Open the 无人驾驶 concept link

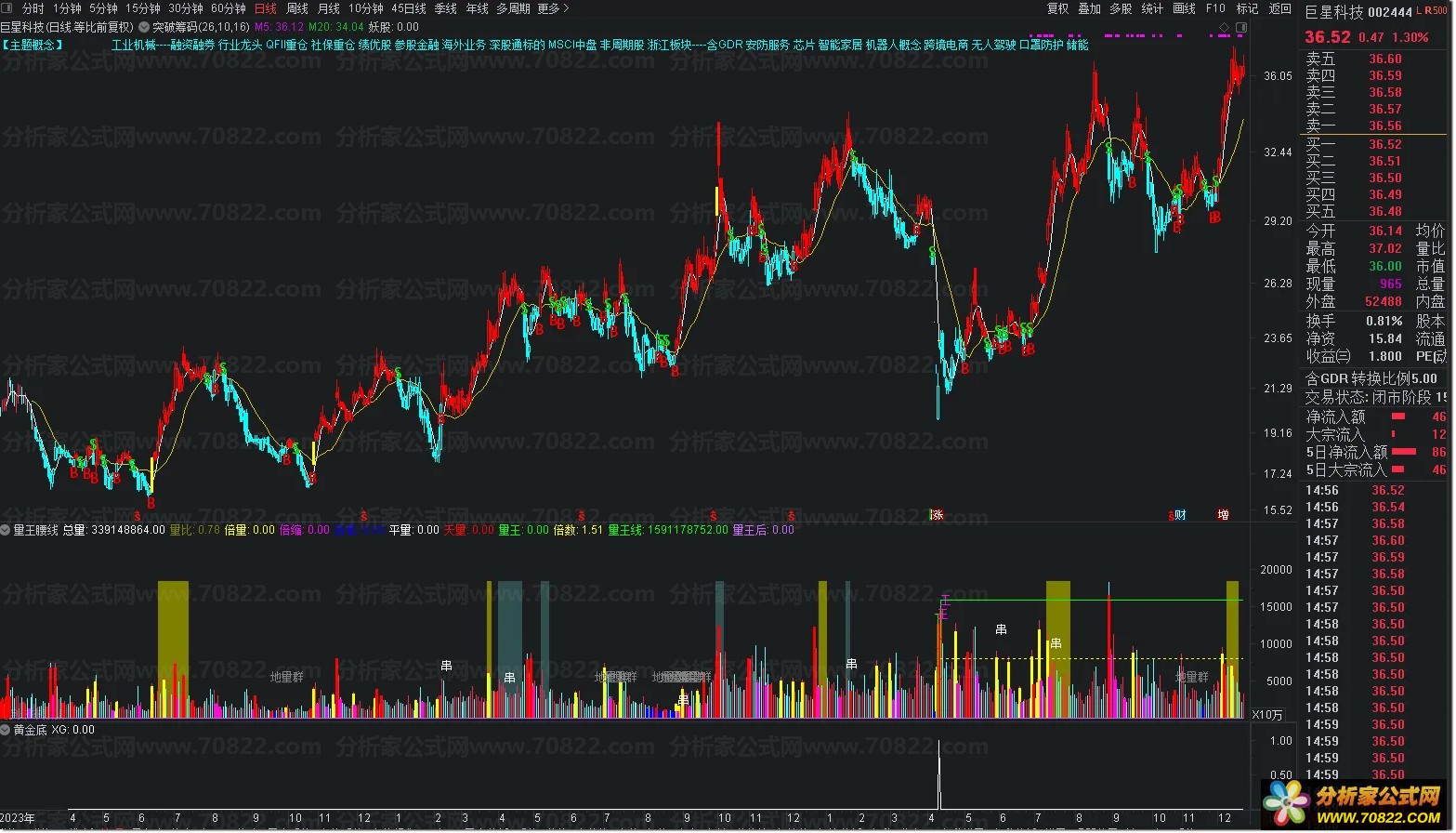click(x=994, y=45)
